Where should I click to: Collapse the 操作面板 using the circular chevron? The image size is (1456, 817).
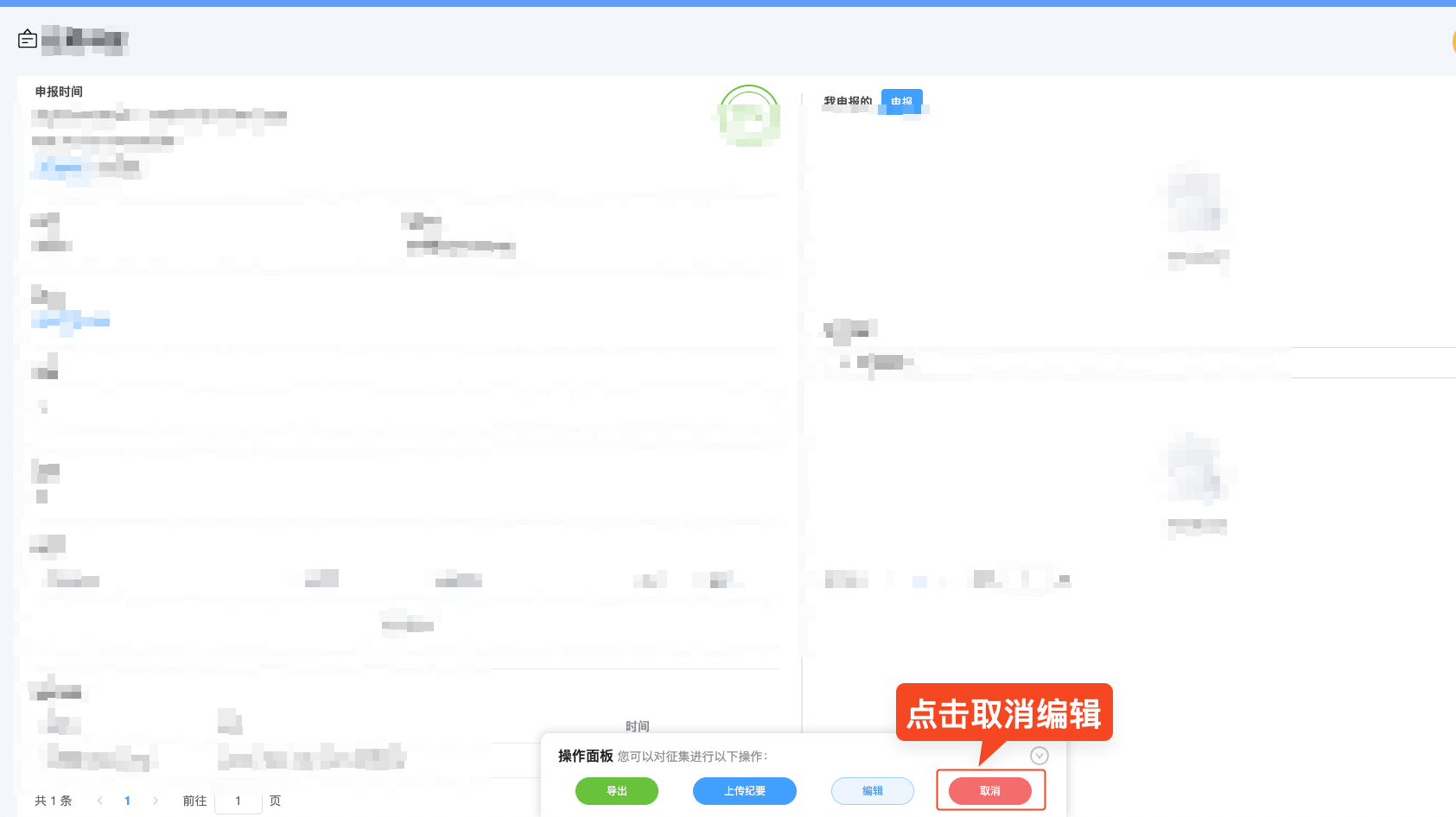(x=1040, y=755)
